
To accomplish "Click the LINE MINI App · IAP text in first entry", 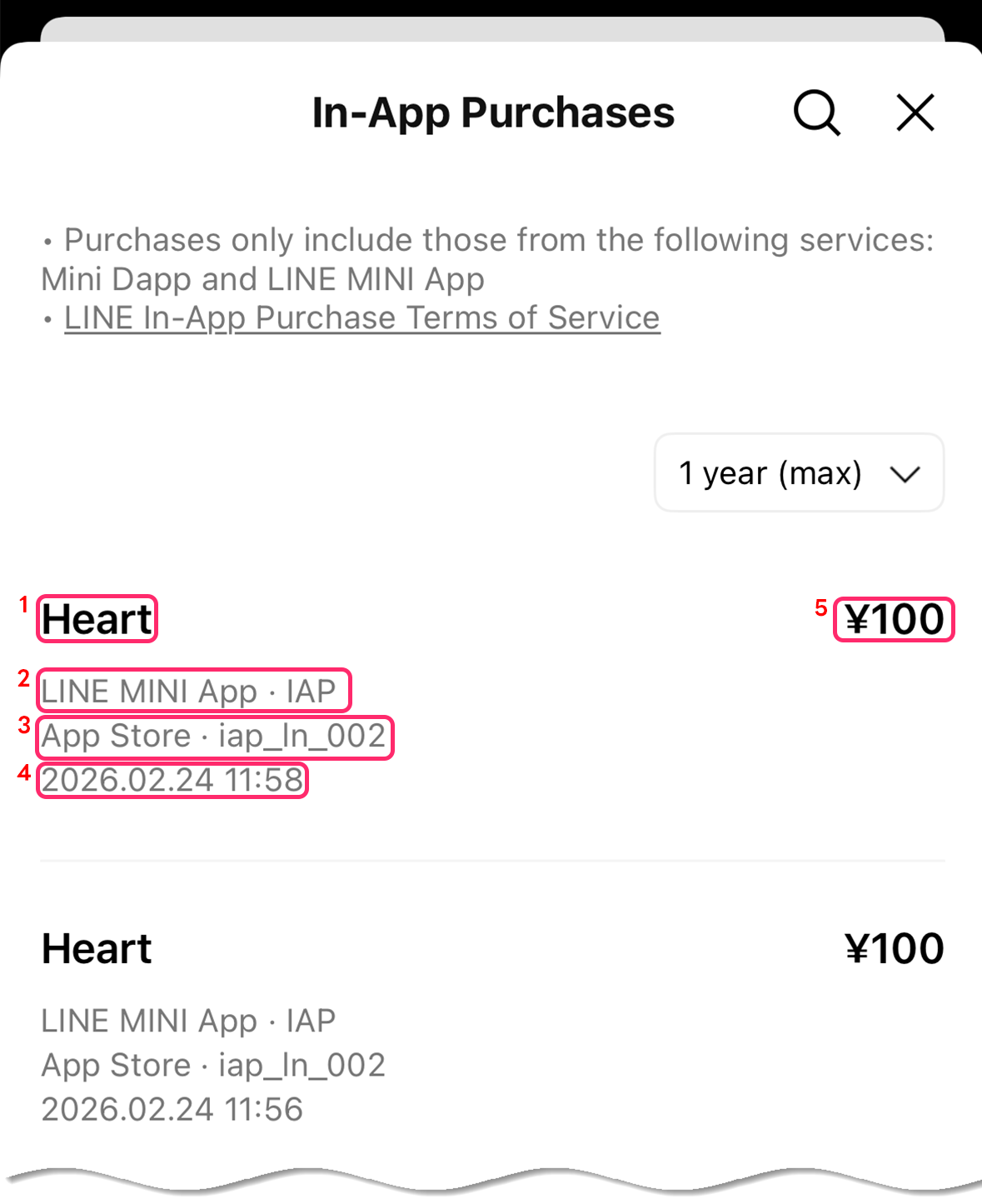I will (188, 691).
